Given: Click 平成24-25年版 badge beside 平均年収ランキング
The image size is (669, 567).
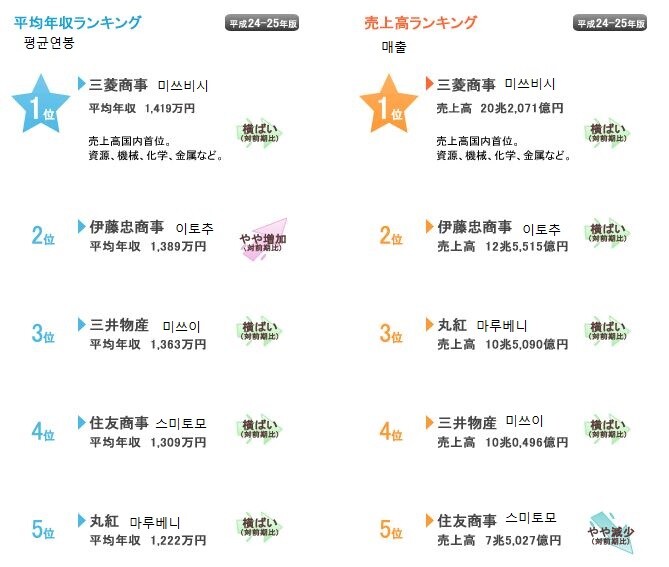Looking at the screenshot, I should [262, 23].
